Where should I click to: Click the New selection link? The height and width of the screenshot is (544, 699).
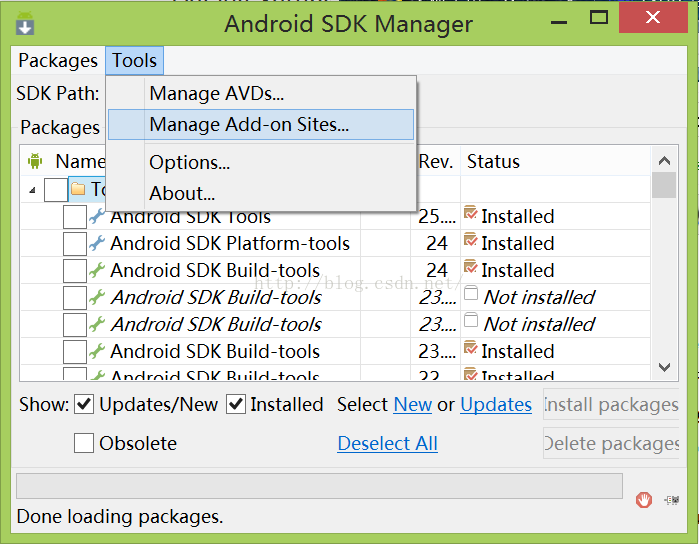click(412, 405)
